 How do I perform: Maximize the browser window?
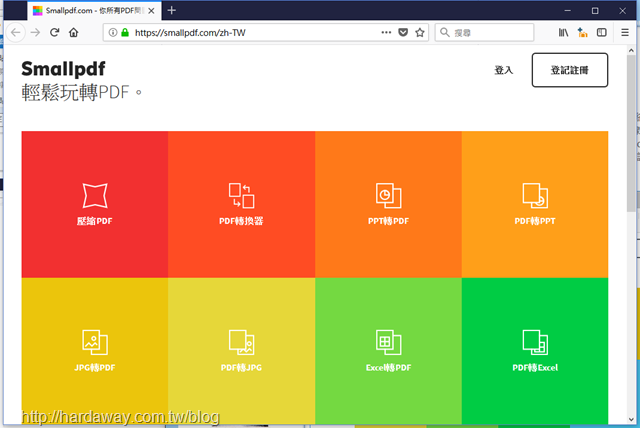pyautogui.click(x=595, y=11)
